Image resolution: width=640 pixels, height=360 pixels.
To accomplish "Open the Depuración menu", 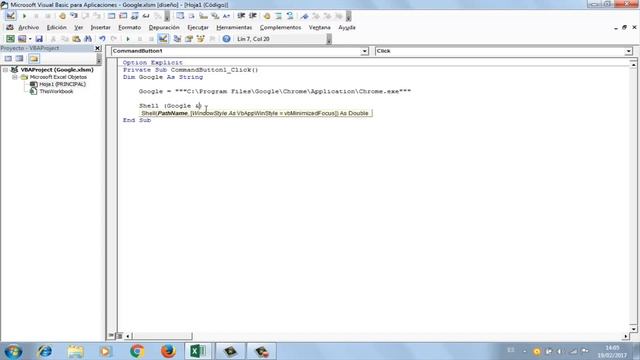I will (x=164, y=27).
